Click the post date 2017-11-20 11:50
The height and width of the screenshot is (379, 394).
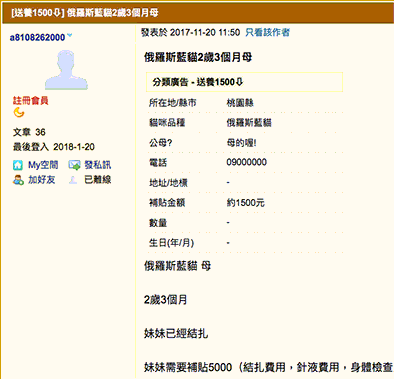coord(205,32)
